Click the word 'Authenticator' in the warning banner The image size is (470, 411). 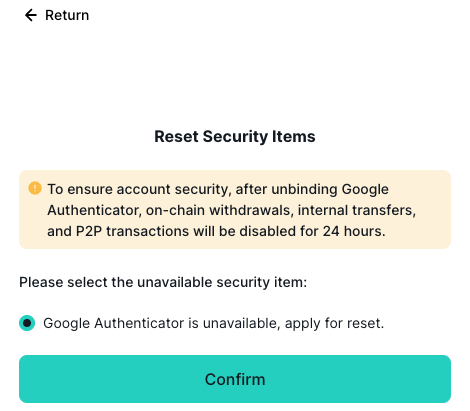tap(94, 210)
